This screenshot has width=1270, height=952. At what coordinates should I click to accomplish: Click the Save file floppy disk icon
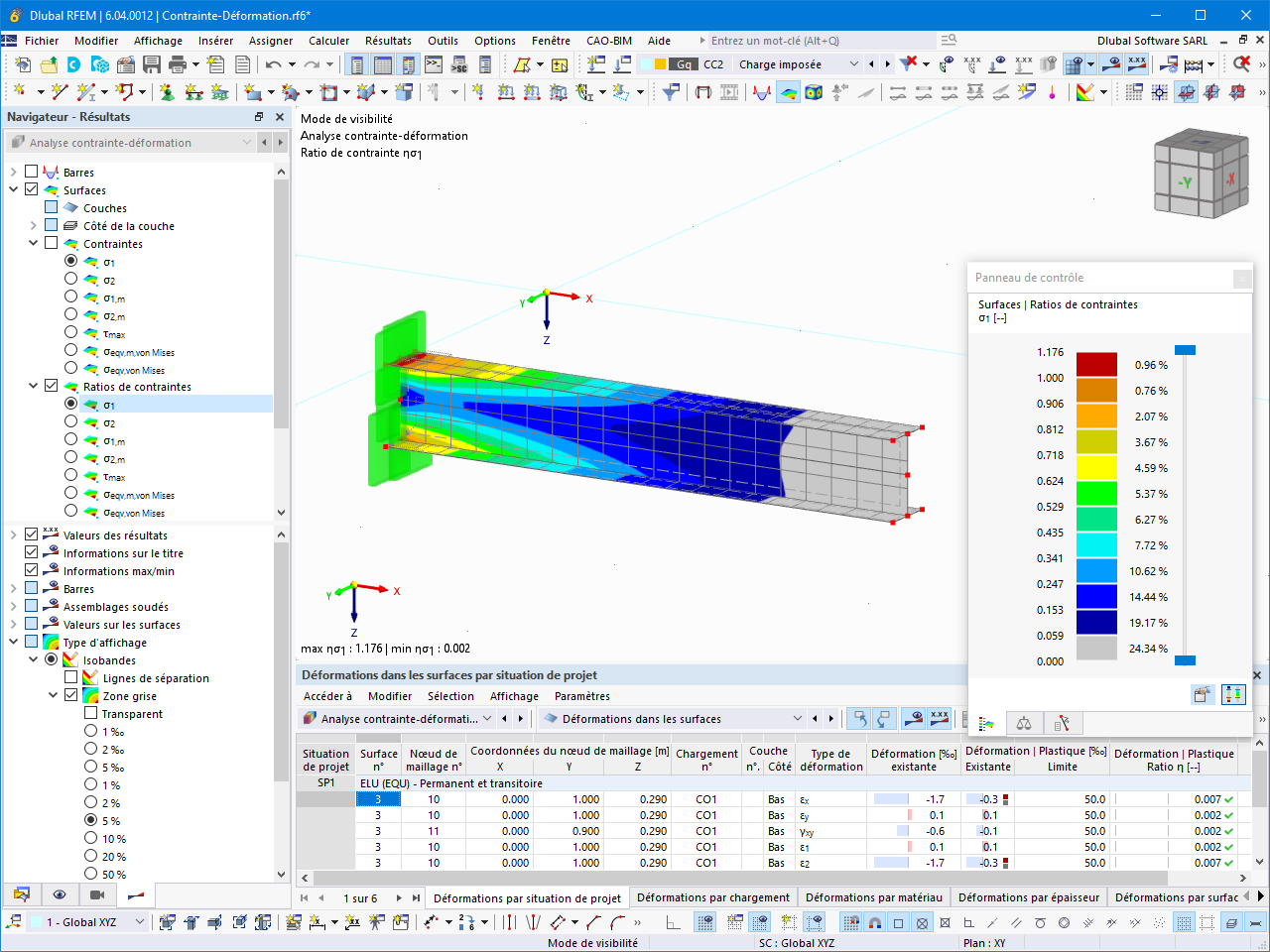152,64
